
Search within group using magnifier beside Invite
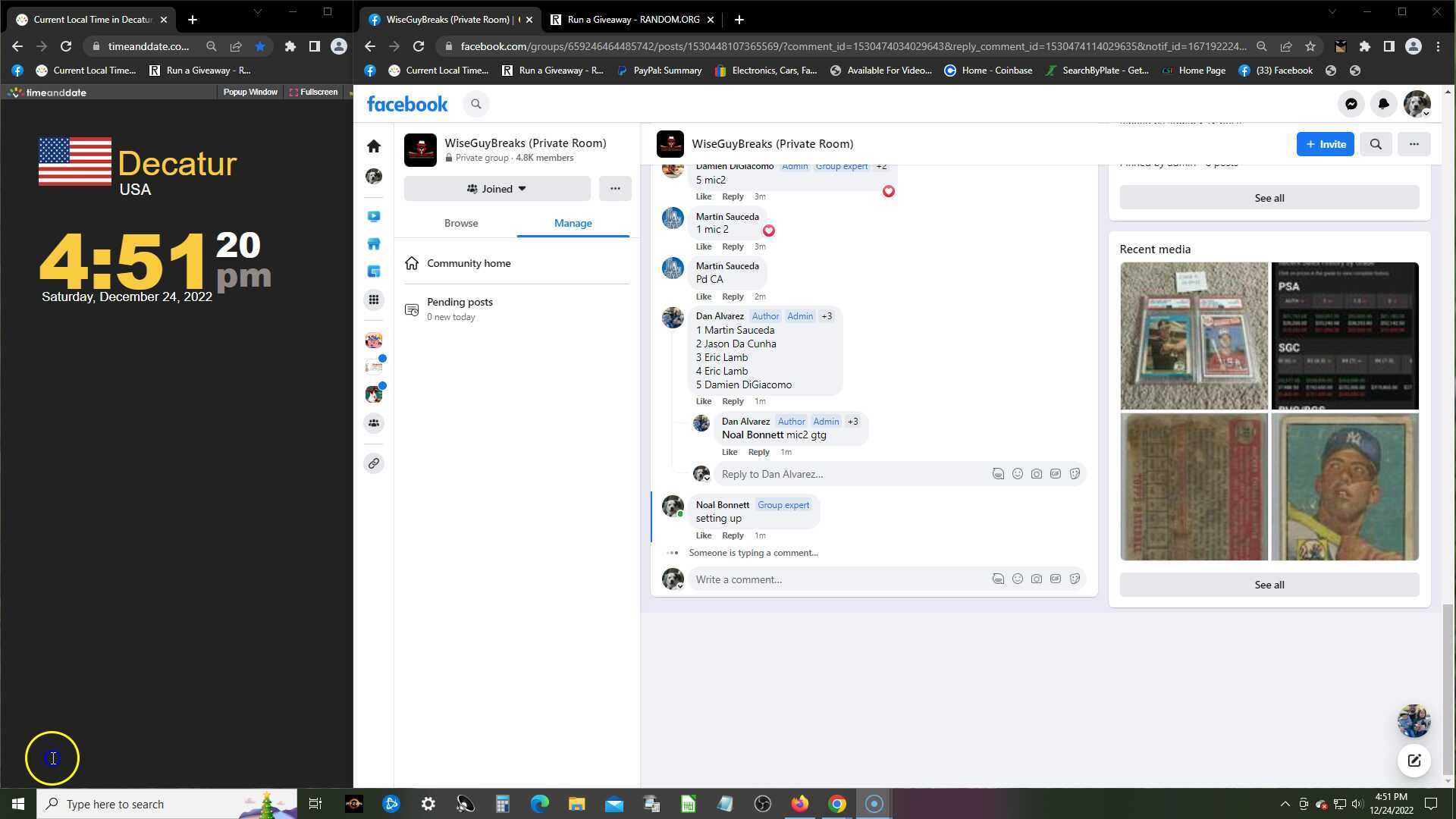[x=1376, y=144]
